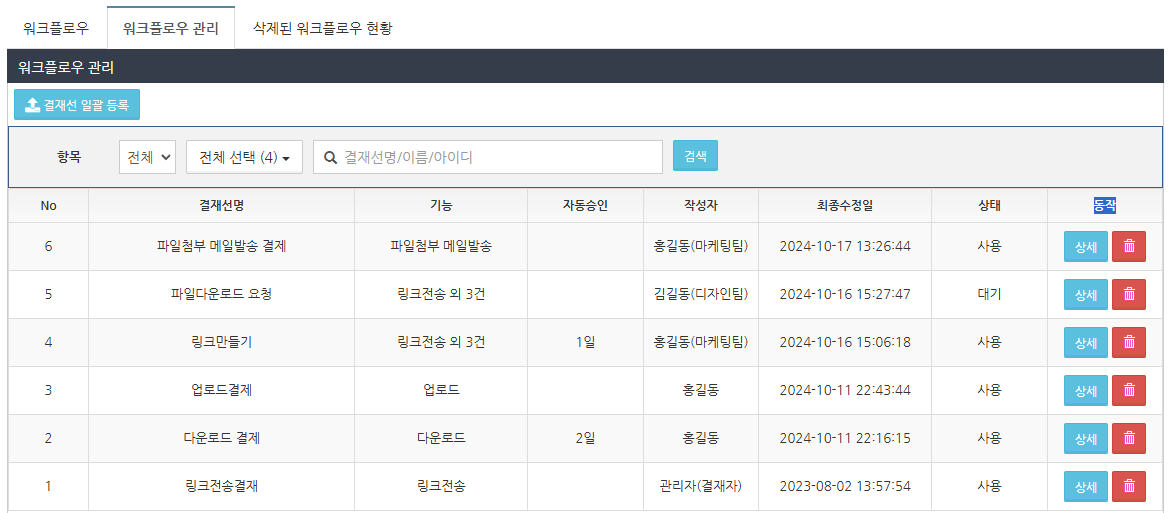Delete the 파일다운로드 요청 workflow via trash icon
Image resolution: width=1169 pixels, height=513 pixels.
[1129, 294]
